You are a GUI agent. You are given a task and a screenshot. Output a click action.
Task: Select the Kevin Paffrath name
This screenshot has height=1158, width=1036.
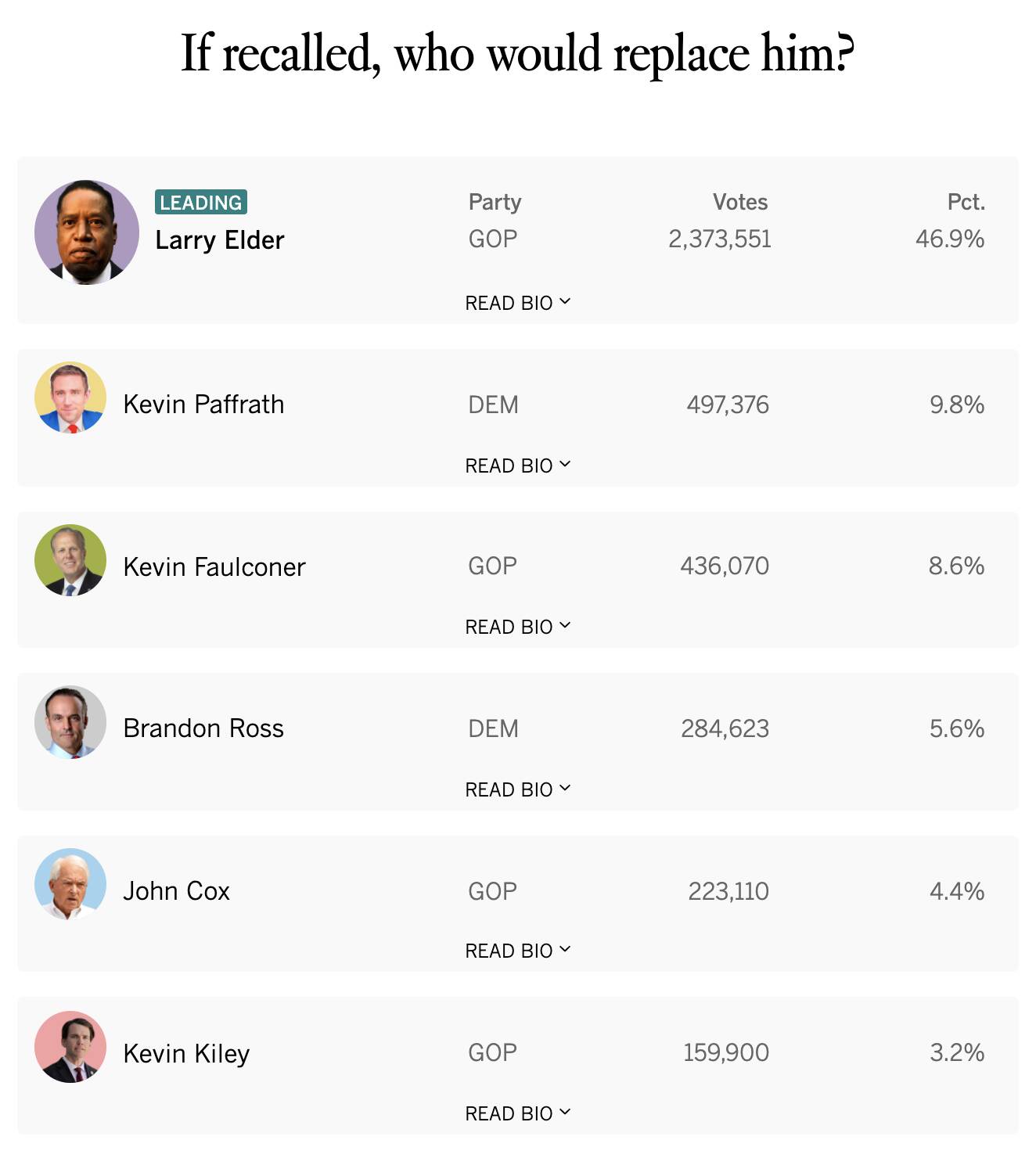pos(203,405)
